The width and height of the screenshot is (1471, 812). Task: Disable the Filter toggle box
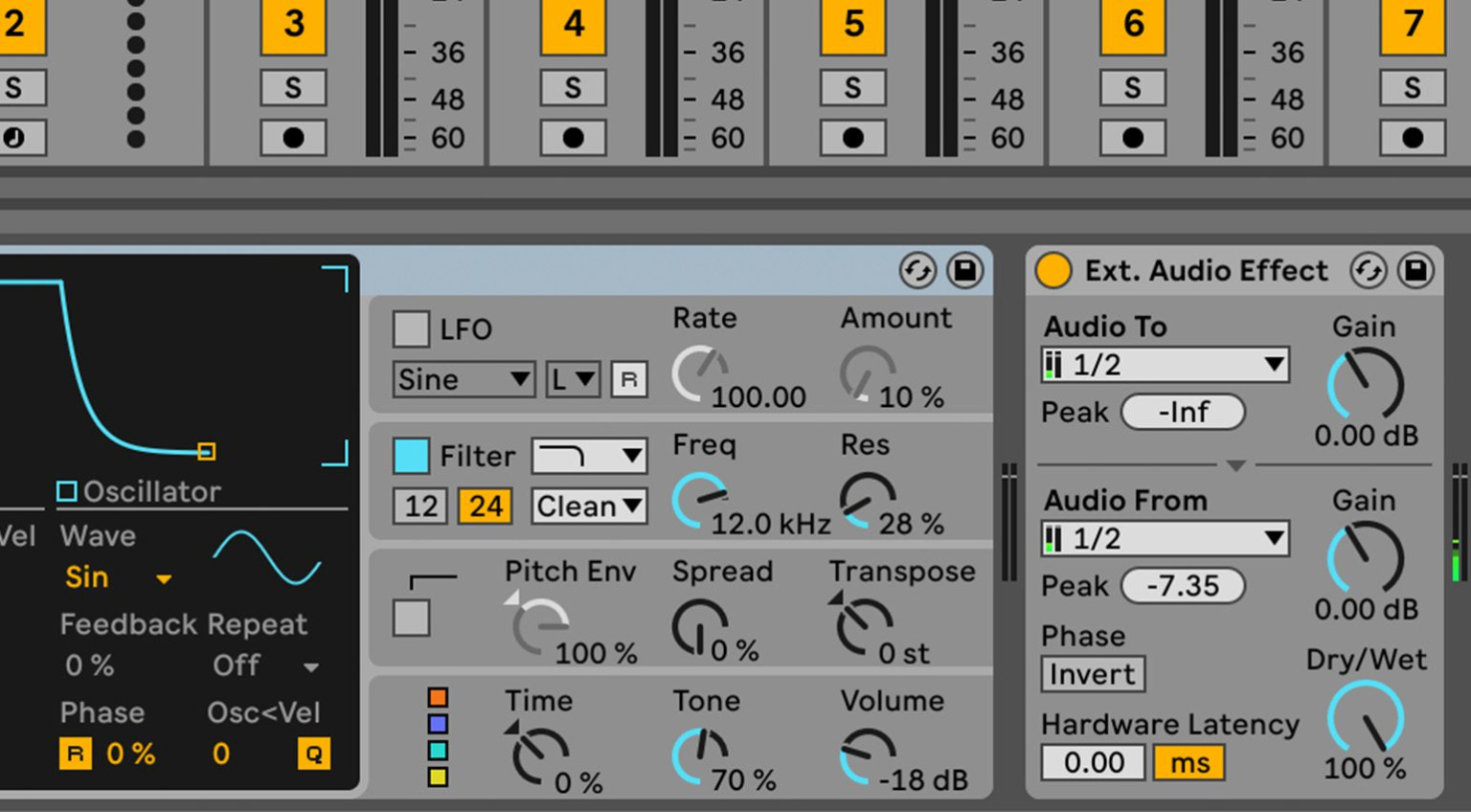pos(411,456)
